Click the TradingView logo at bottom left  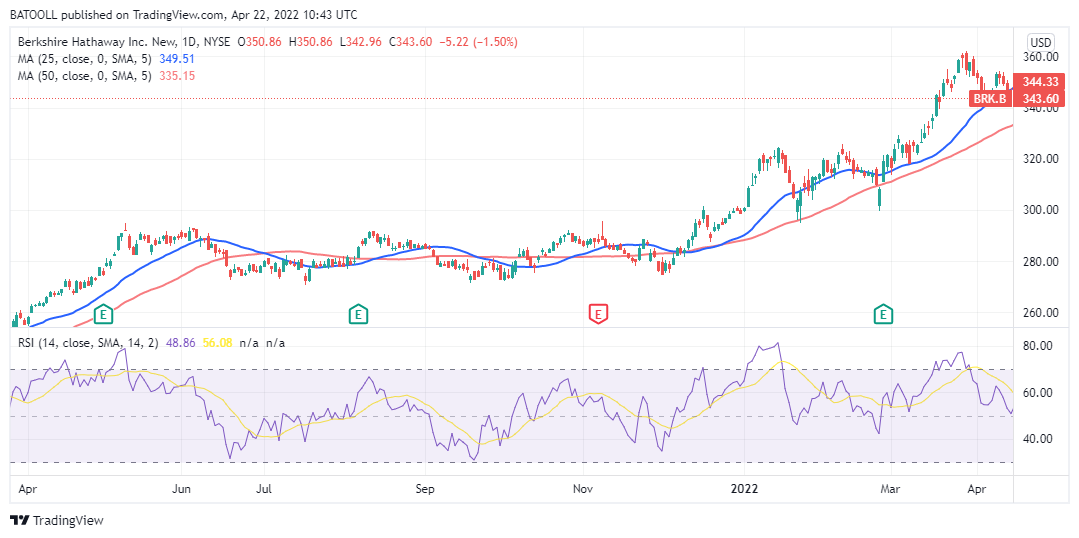tap(56, 520)
